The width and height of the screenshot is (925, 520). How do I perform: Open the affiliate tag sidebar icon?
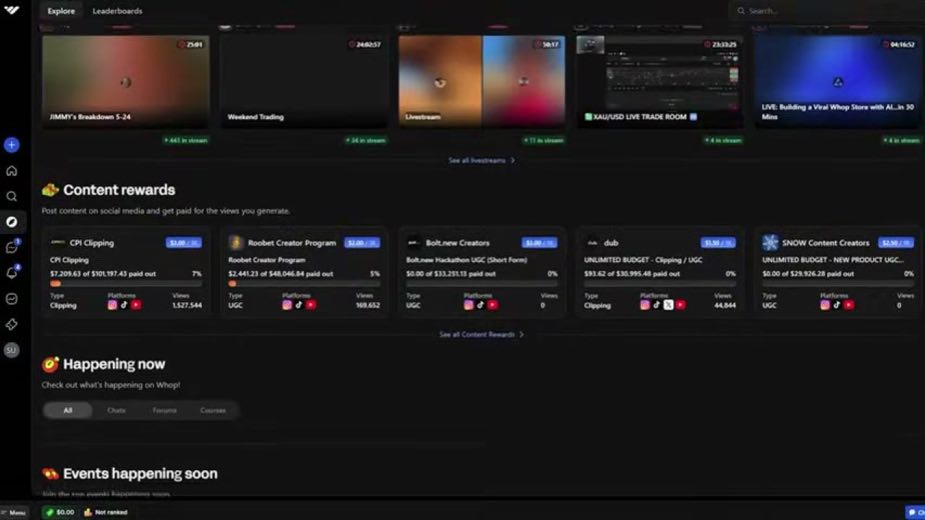coord(11,324)
